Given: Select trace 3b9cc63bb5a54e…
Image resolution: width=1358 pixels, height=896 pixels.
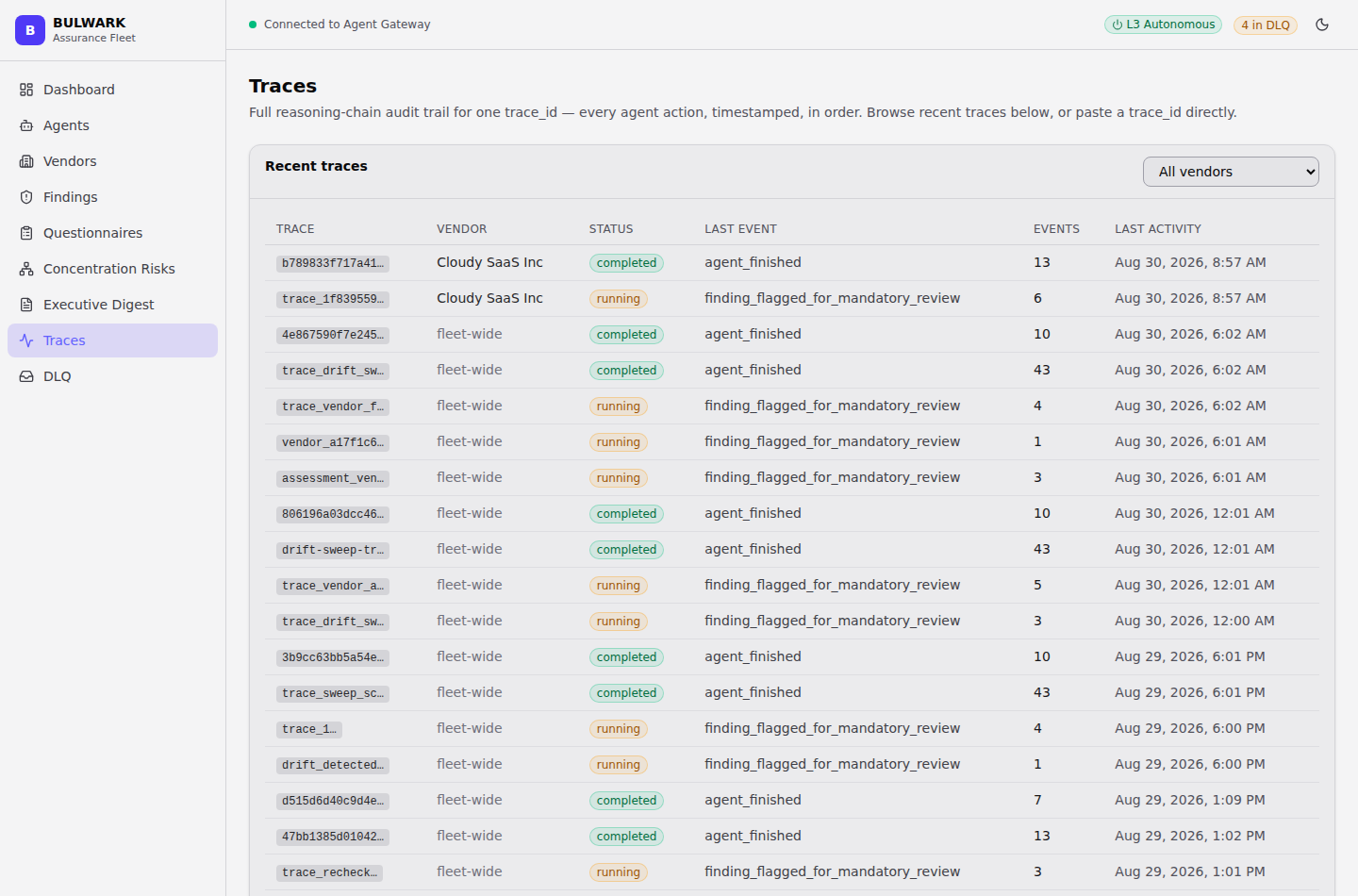Looking at the screenshot, I should [333, 657].
